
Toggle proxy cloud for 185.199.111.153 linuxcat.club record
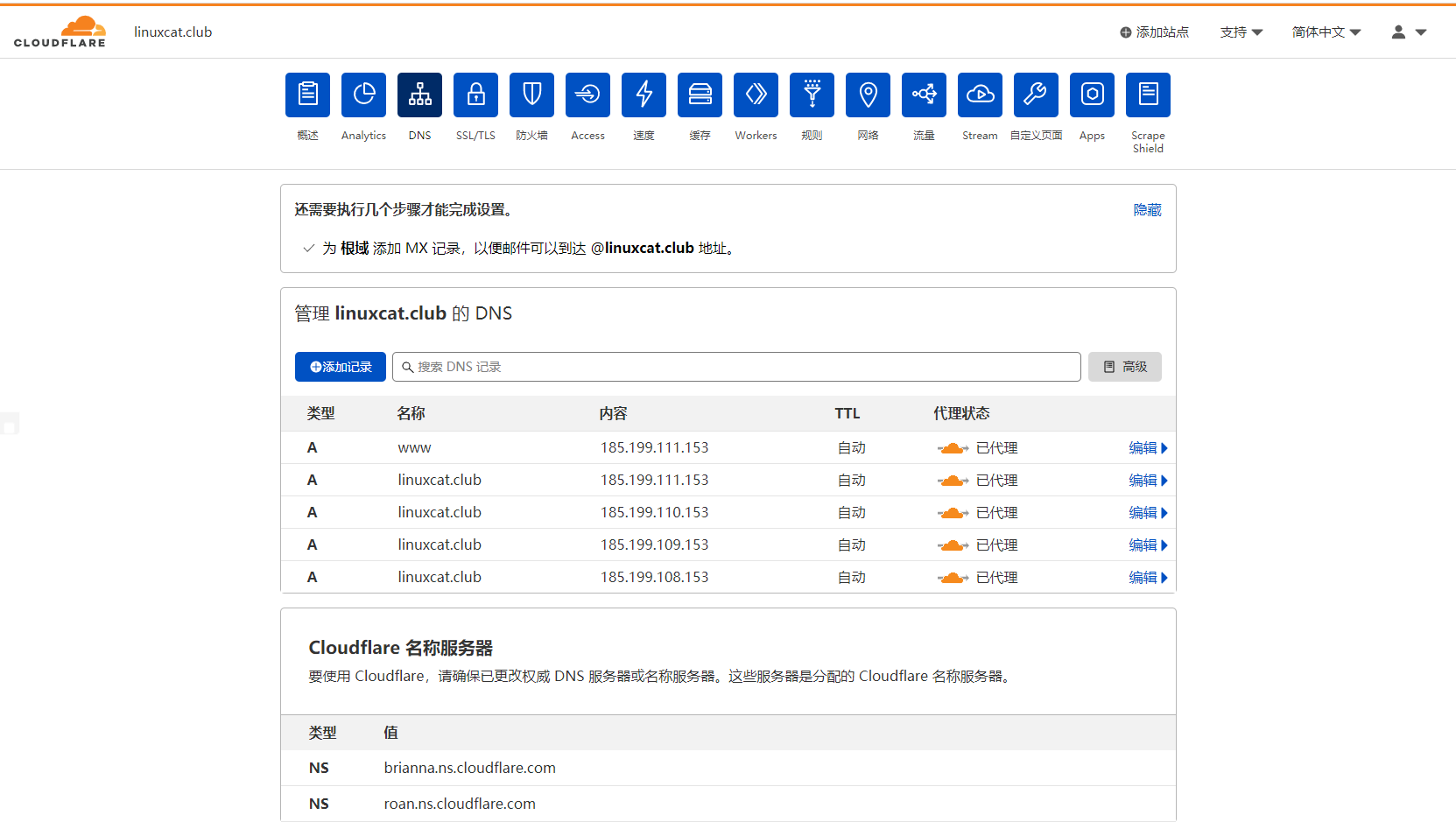click(953, 481)
